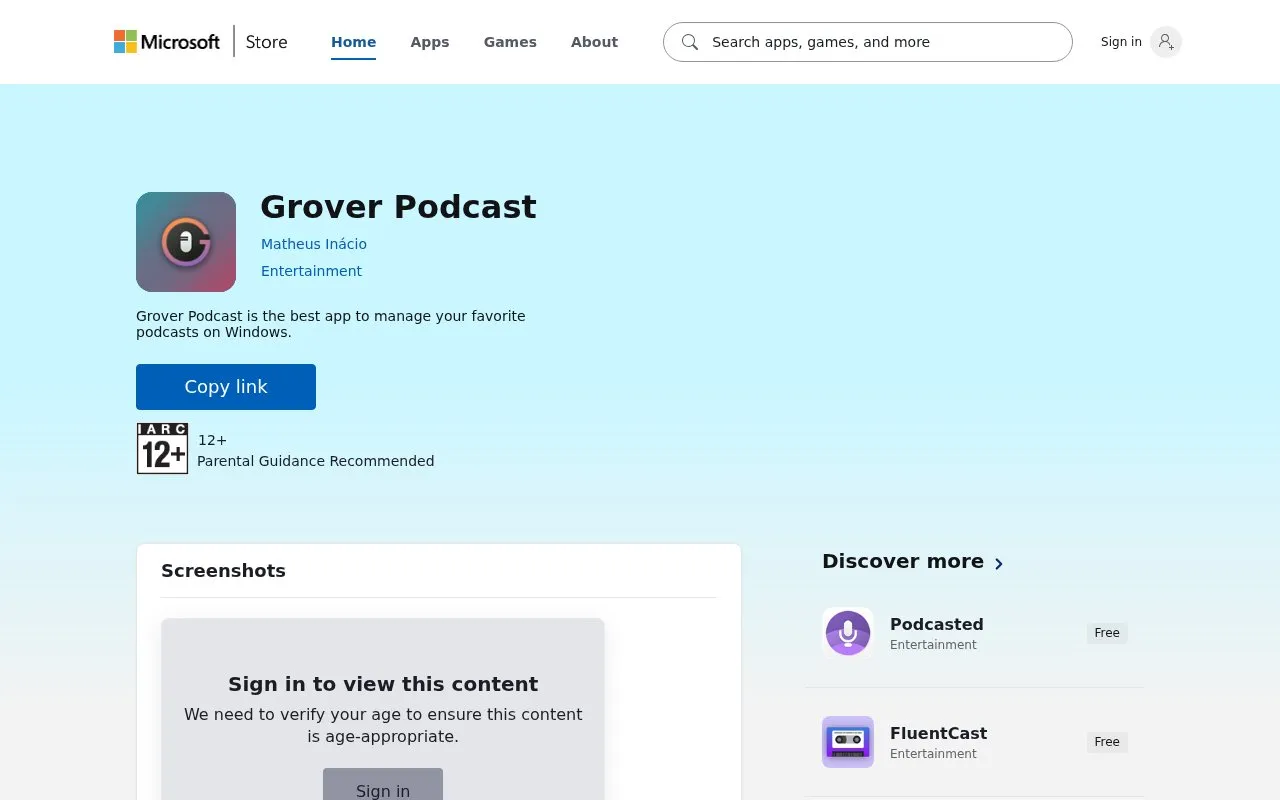Open the Entertainment category link under Grover Podcast

[x=311, y=271]
